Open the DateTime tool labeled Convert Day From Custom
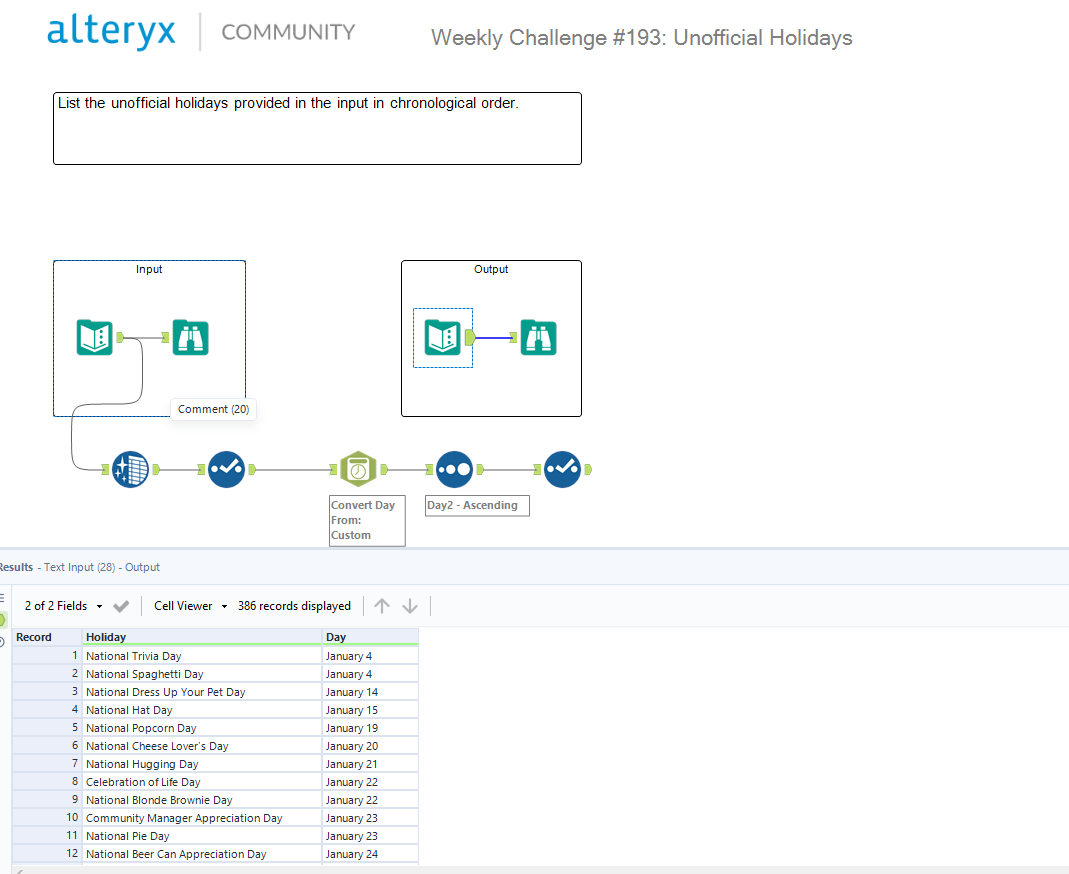 tap(358, 468)
